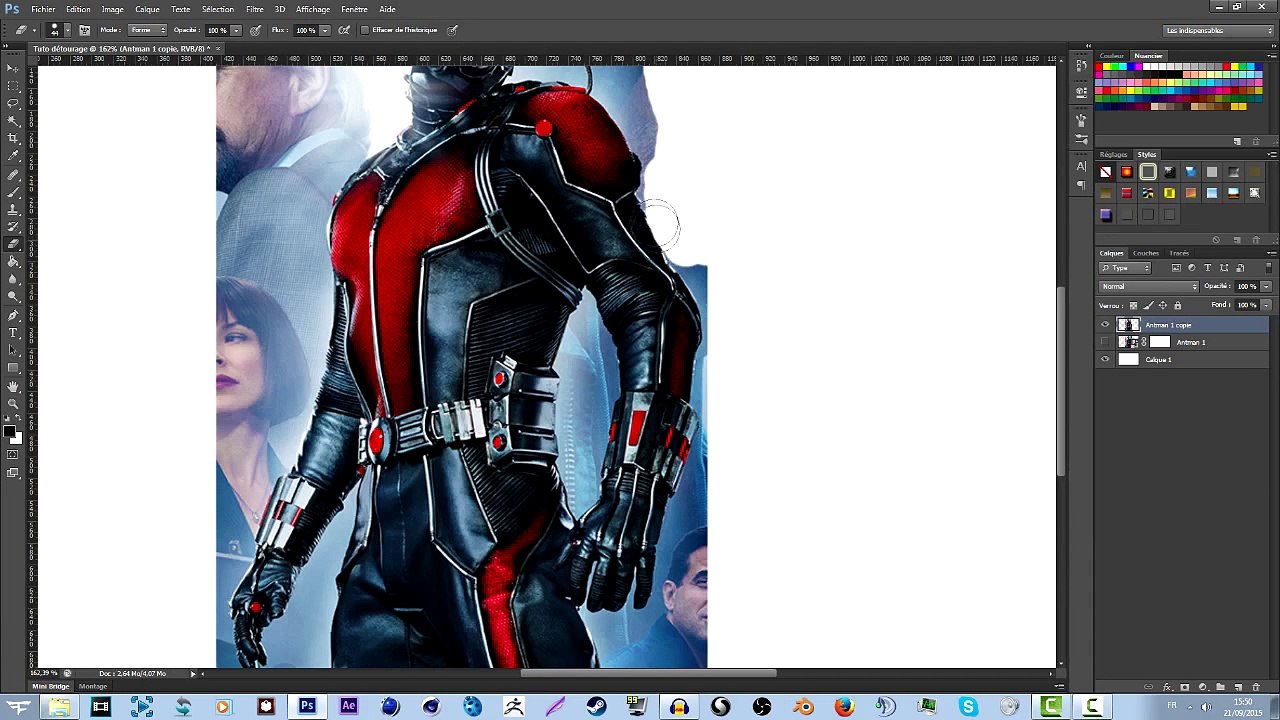Click the foreground color swatch
Image resolution: width=1280 pixels, height=720 pixels.
(9, 432)
